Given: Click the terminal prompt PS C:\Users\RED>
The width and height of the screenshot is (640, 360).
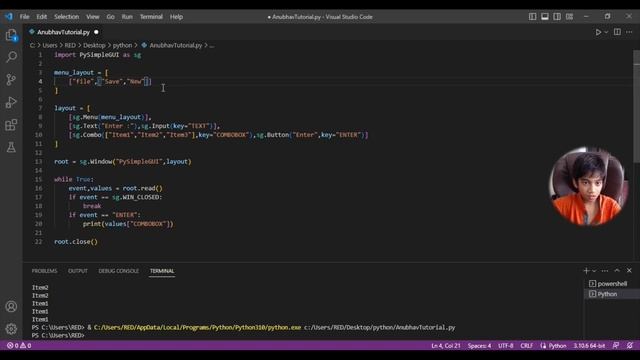Looking at the screenshot, I should click(x=58, y=336).
